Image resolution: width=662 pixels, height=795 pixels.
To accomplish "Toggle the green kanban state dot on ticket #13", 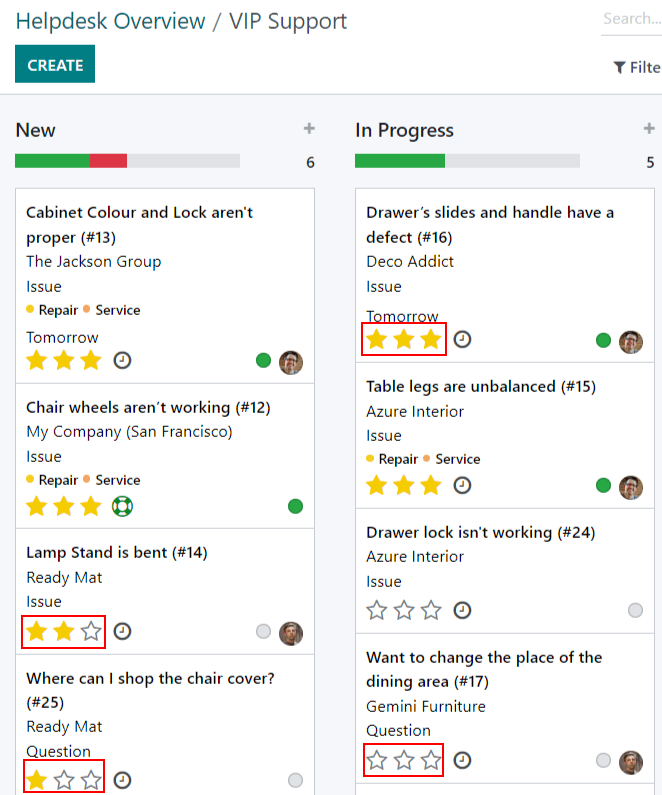I will tap(263, 360).
